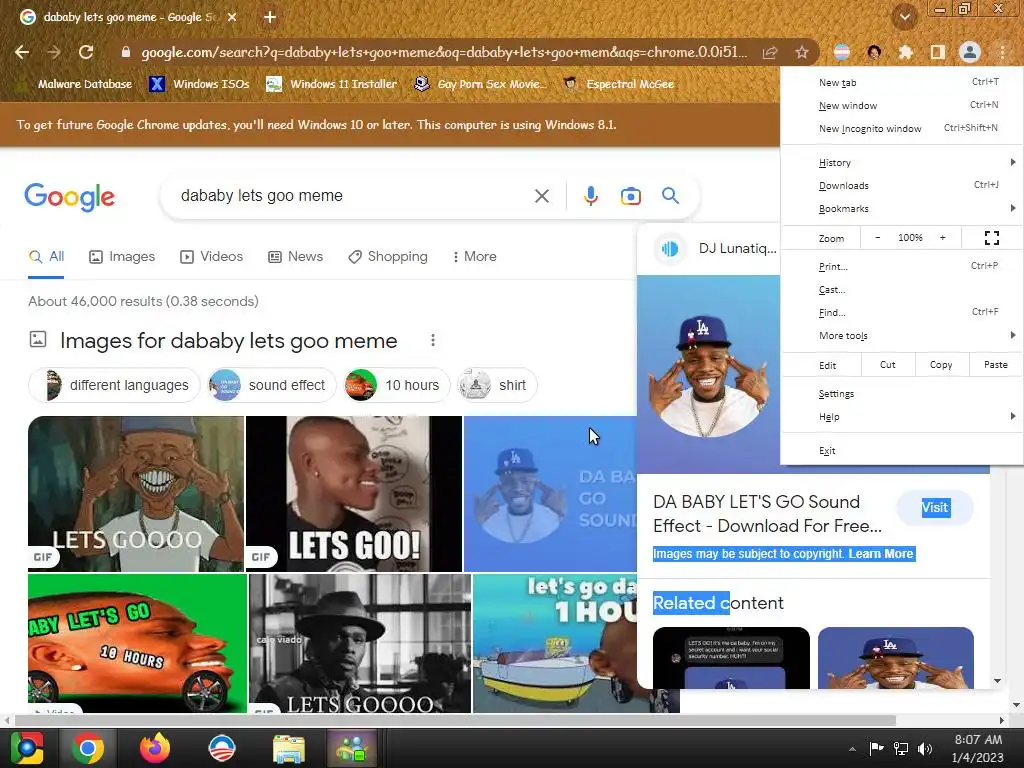Open File Explorer from the taskbar
The width and height of the screenshot is (1024, 768).
click(x=288, y=748)
